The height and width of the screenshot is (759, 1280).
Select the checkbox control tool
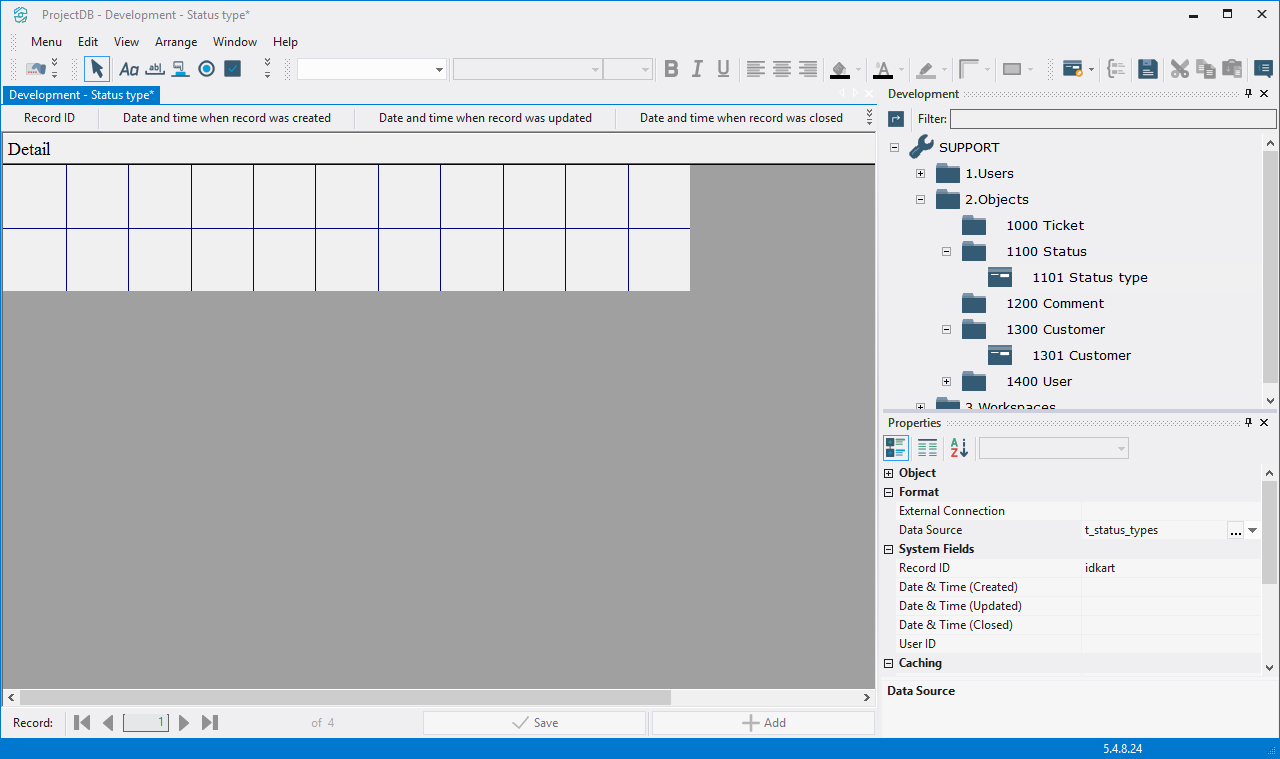[233, 69]
